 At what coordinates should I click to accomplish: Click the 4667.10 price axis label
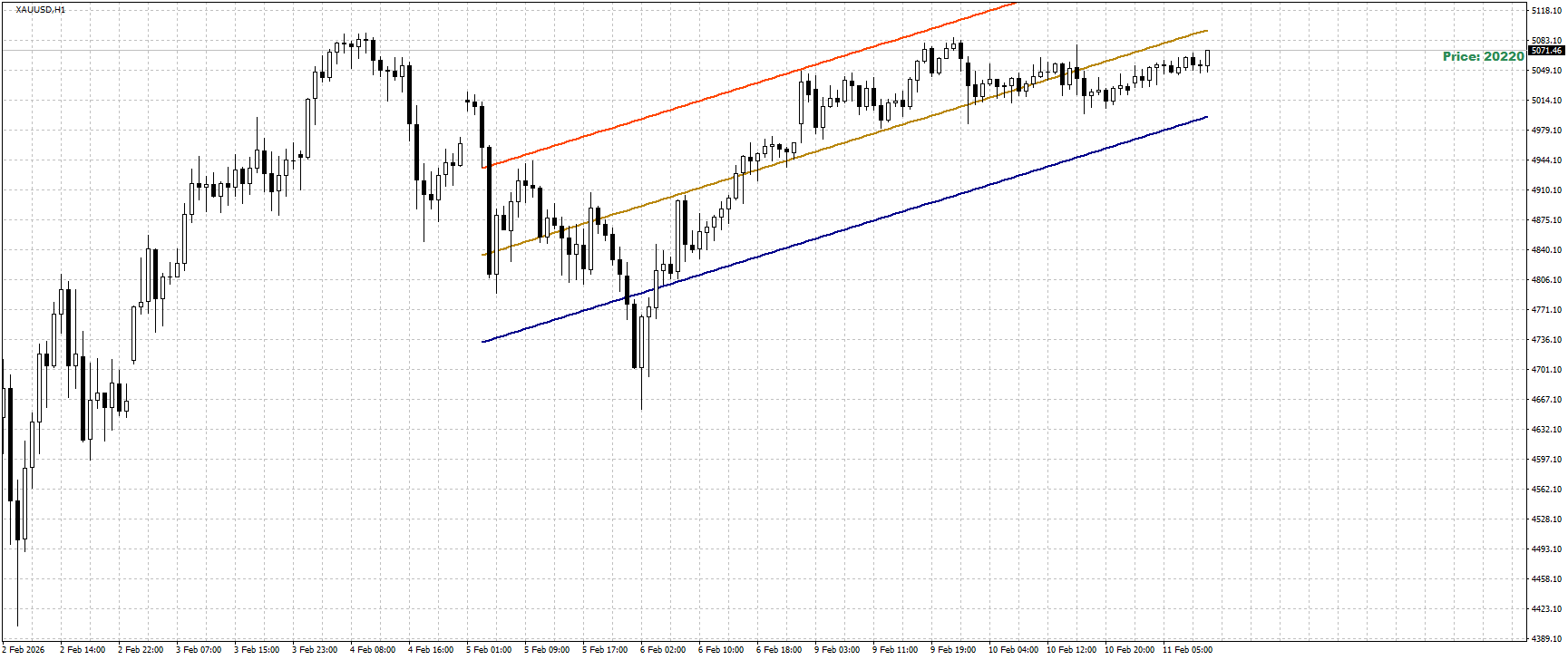point(1545,400)
